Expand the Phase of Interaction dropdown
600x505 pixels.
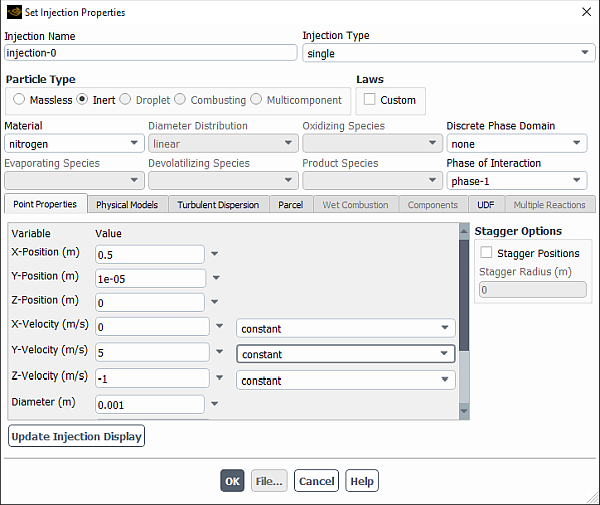pyautogui.click(x=516, y=181)
